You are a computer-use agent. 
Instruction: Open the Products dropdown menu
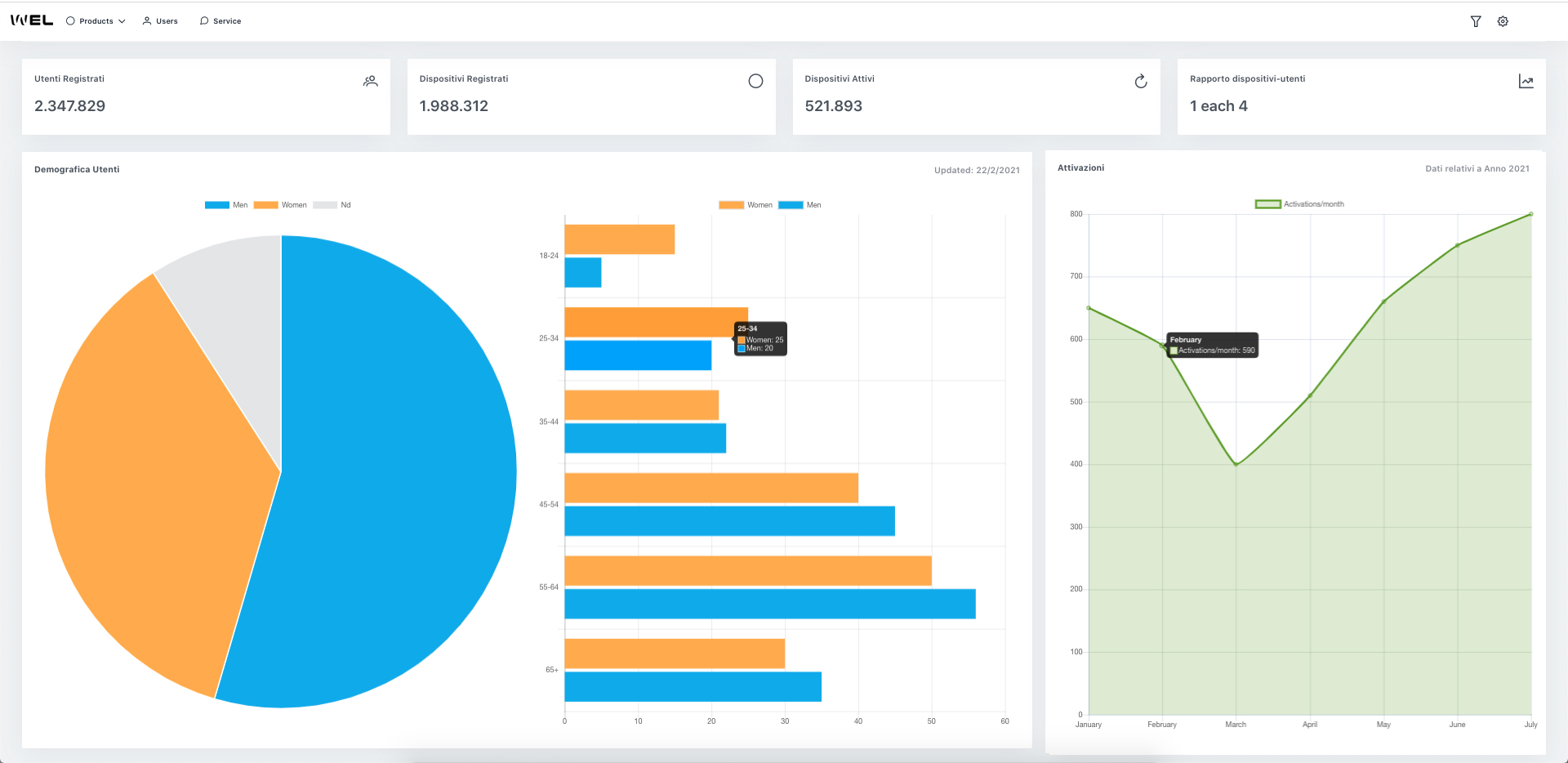point(96,21)
